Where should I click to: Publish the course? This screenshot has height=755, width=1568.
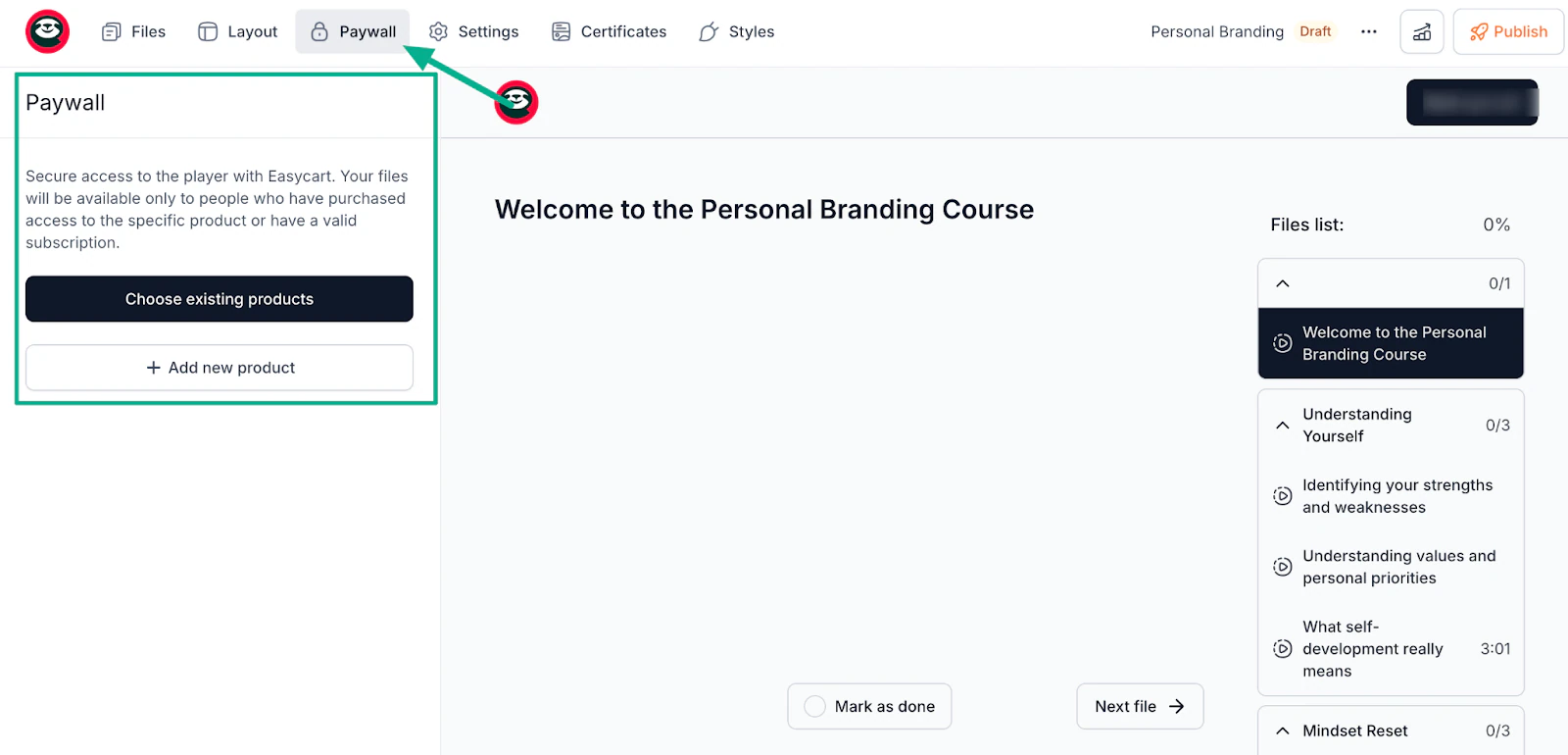(x=1508, y=31)
